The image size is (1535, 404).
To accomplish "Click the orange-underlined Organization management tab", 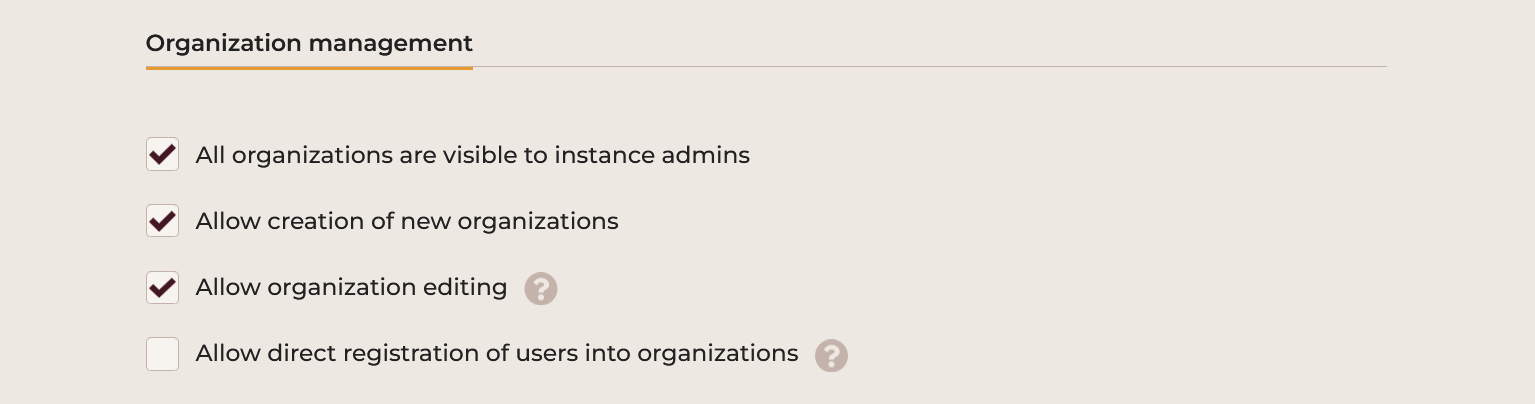I will point(309,44).
